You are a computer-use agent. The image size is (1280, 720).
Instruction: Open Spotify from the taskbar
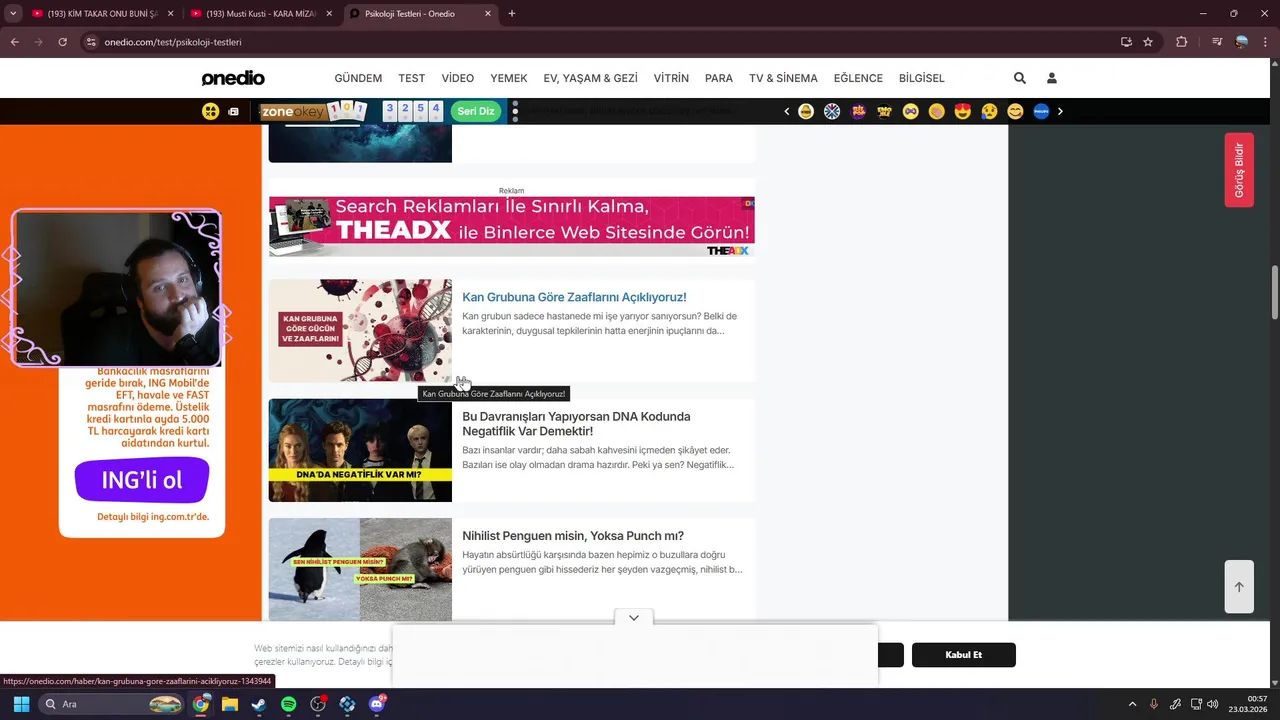click(x=288, y=704)
